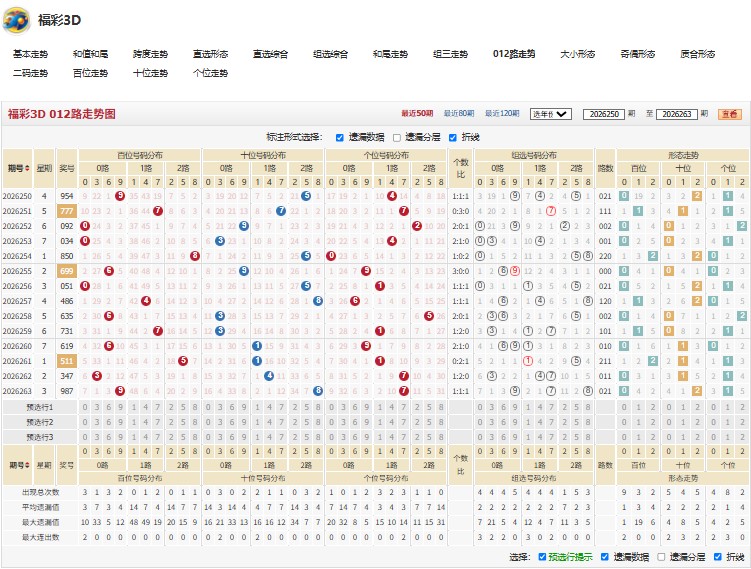Image resolution: width=751 pixels, height=569 pixels.
Task: Click blue ball 8 in row 2026263
Action: pos(318,391)
